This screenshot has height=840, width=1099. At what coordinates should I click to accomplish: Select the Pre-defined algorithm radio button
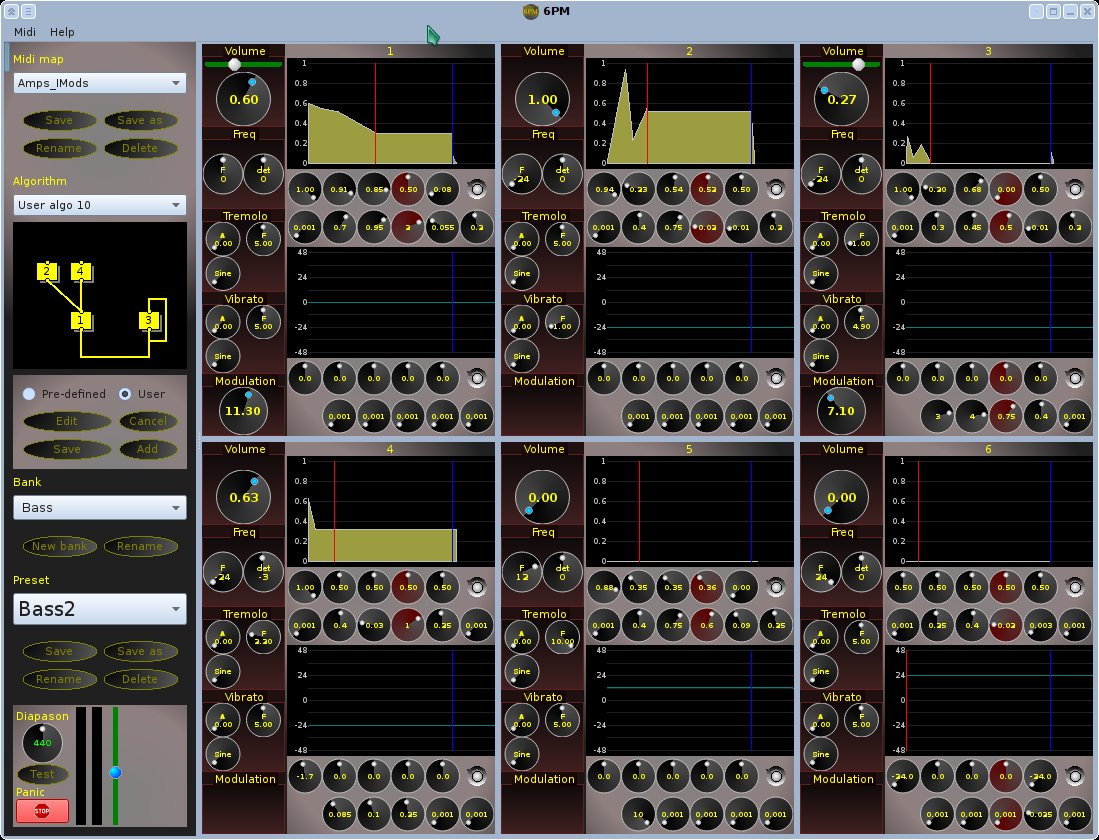click(29, 394)
